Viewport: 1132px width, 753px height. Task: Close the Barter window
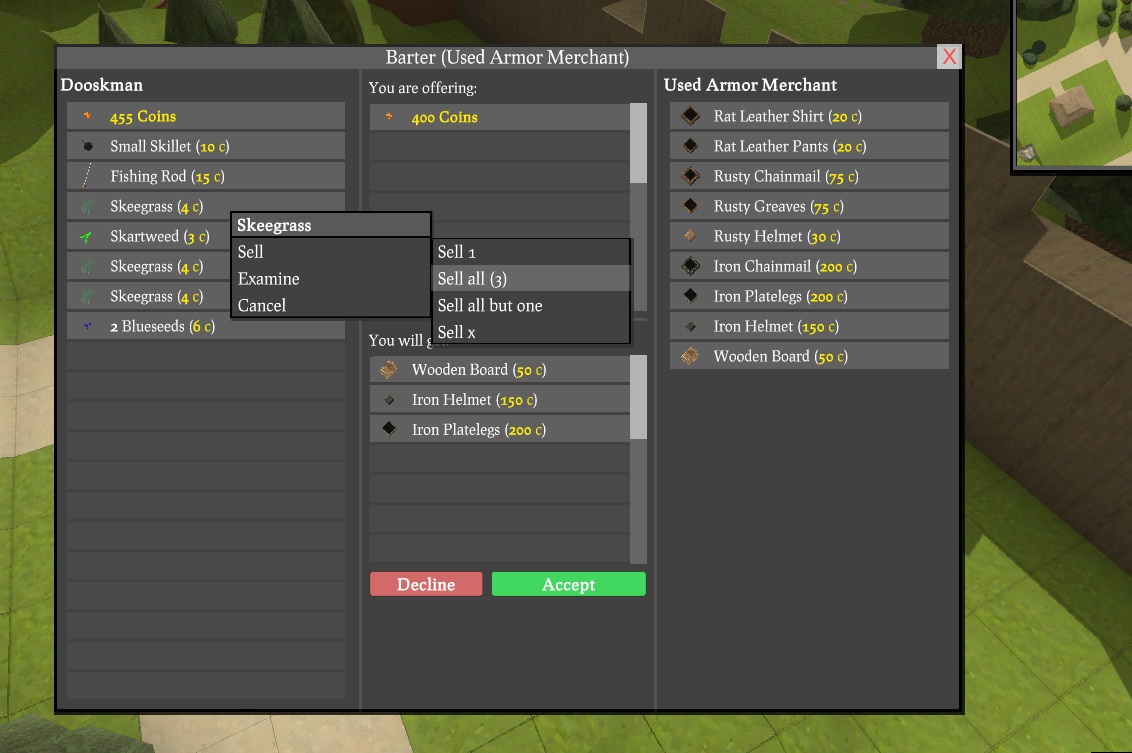click(949, 57)
